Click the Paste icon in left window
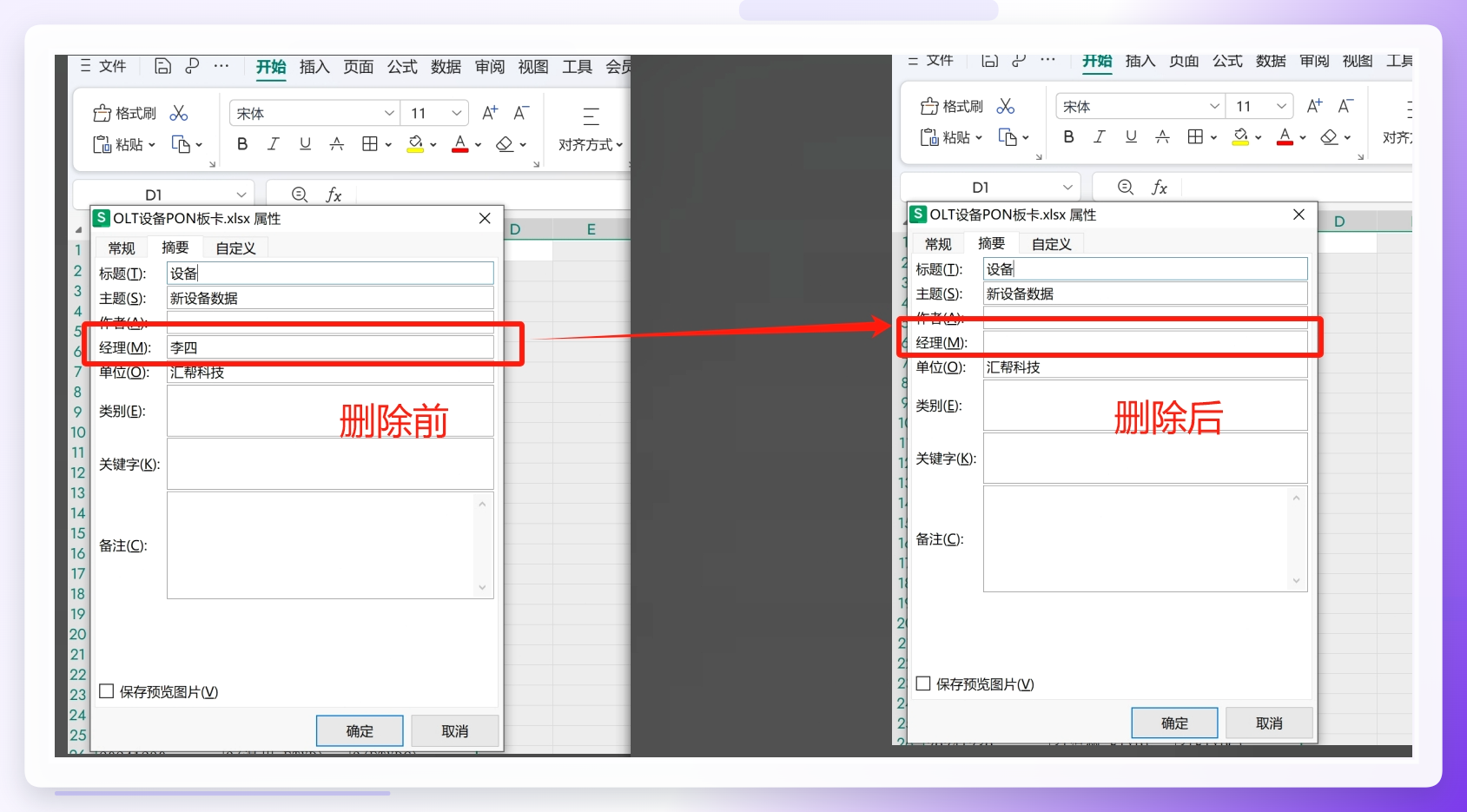 [x=102, y=145]
